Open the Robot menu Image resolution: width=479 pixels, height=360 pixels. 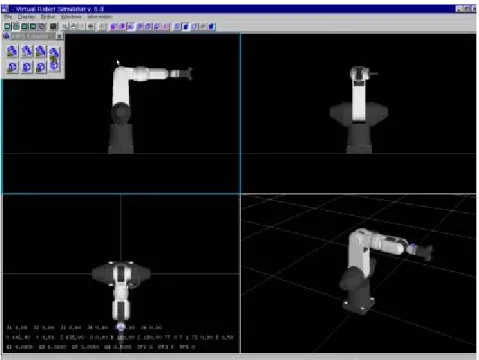point(48,17)
